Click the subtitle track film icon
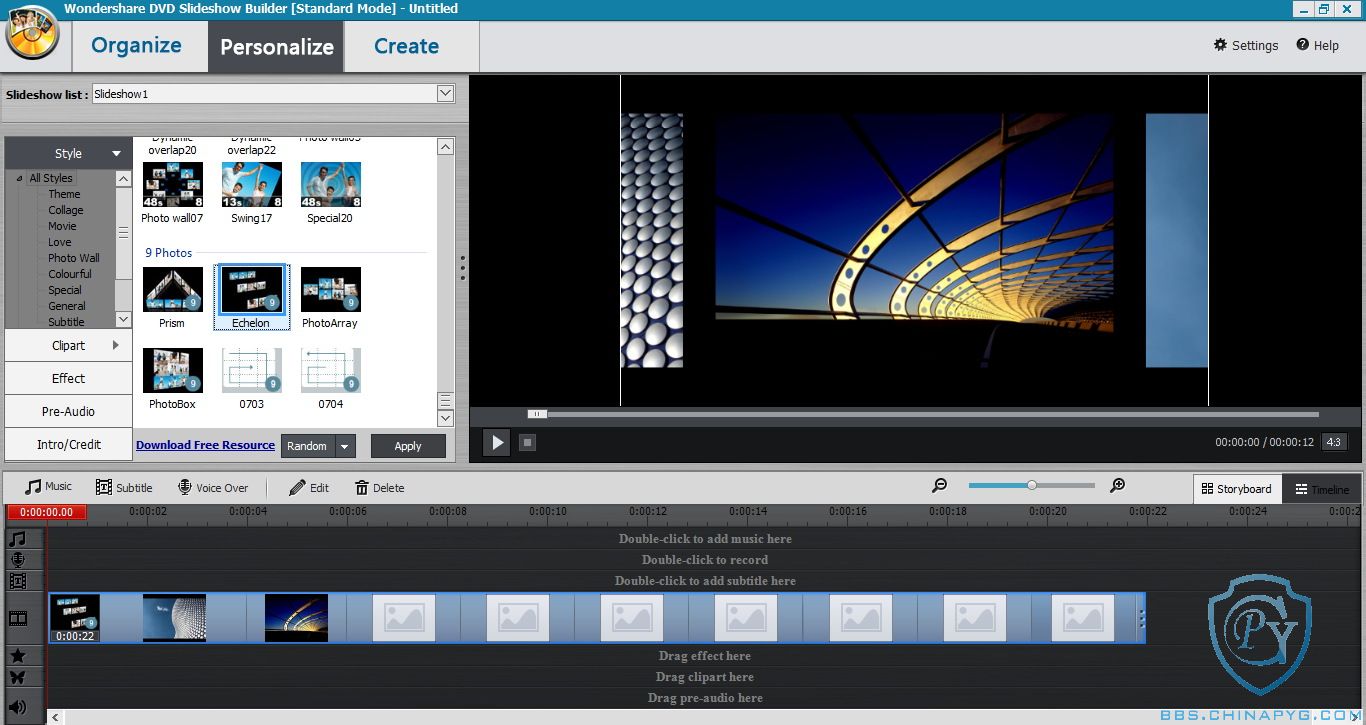This screenshot has width=1366, height=725. [17, 581]
